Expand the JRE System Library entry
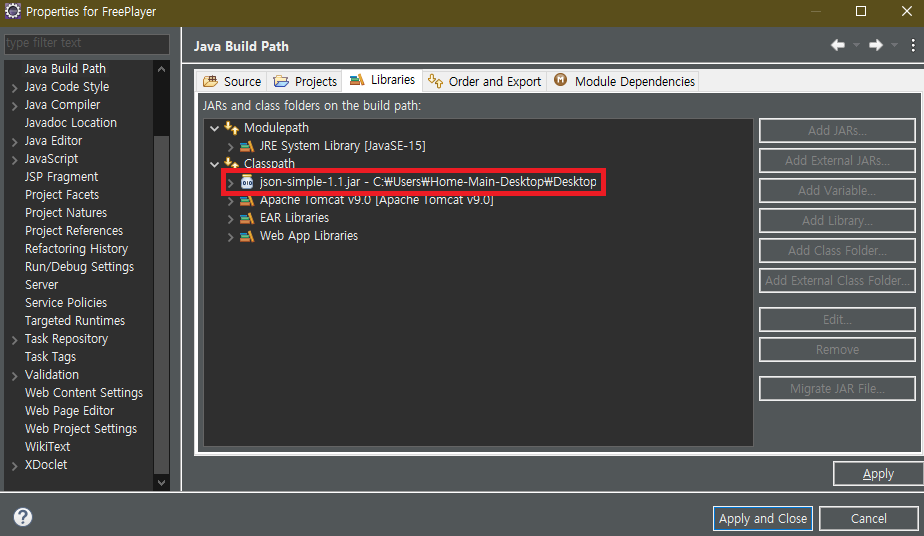Screen dimensions: 924x536 coord(230,147)
